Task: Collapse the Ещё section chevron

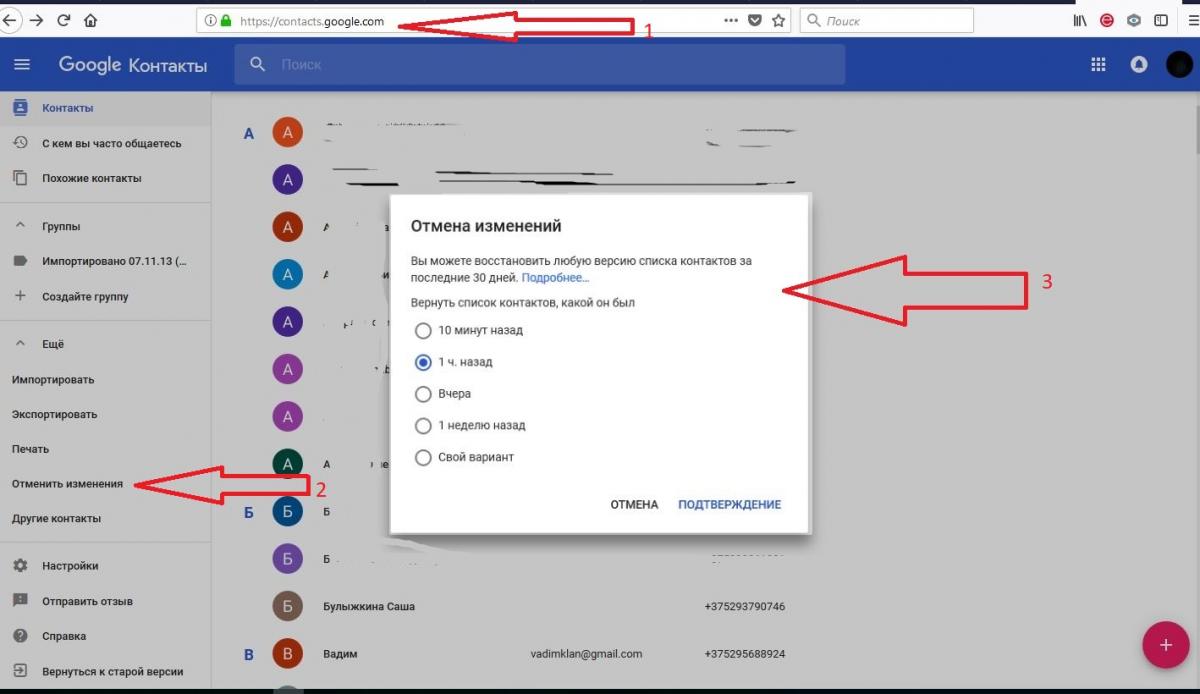Action: click(20, 344)
